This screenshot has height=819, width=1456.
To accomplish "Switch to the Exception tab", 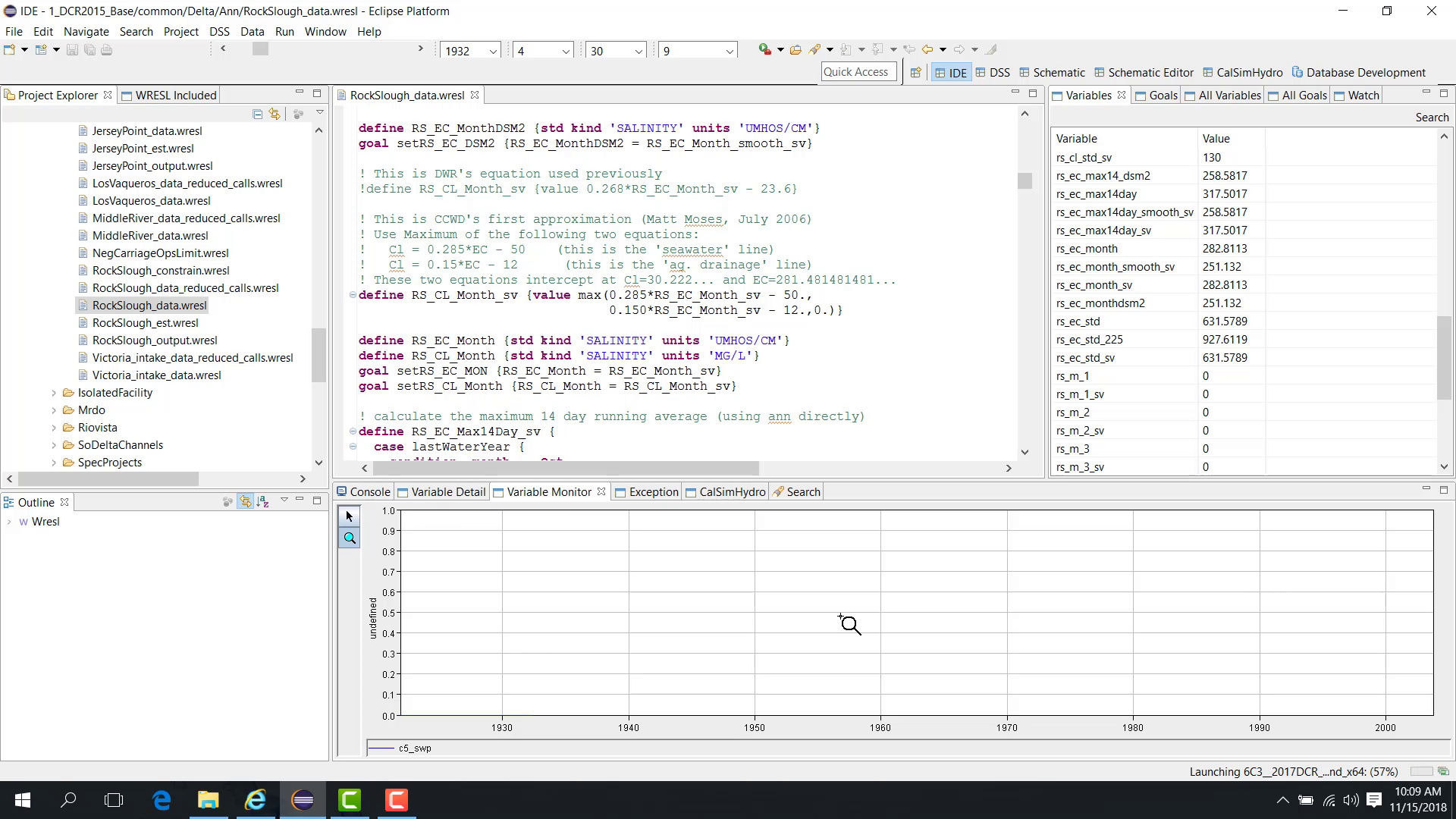I will pyautogui.click(x=646, y=491).
